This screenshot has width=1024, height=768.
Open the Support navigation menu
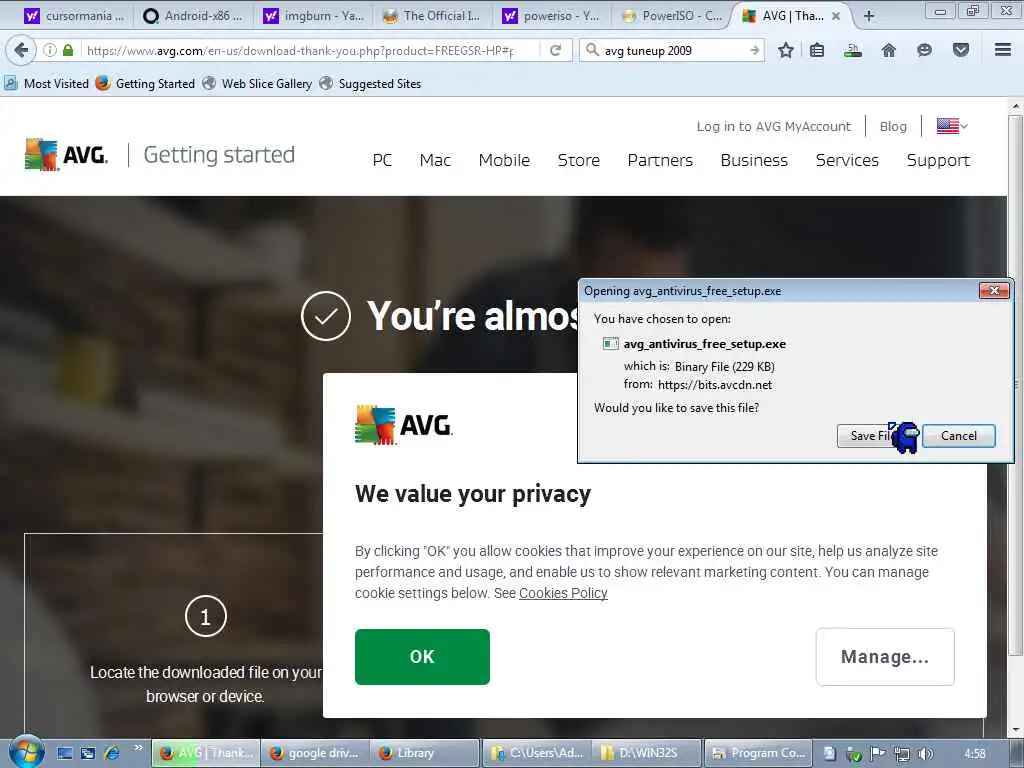pyautogui.click(x=938, y=160)
